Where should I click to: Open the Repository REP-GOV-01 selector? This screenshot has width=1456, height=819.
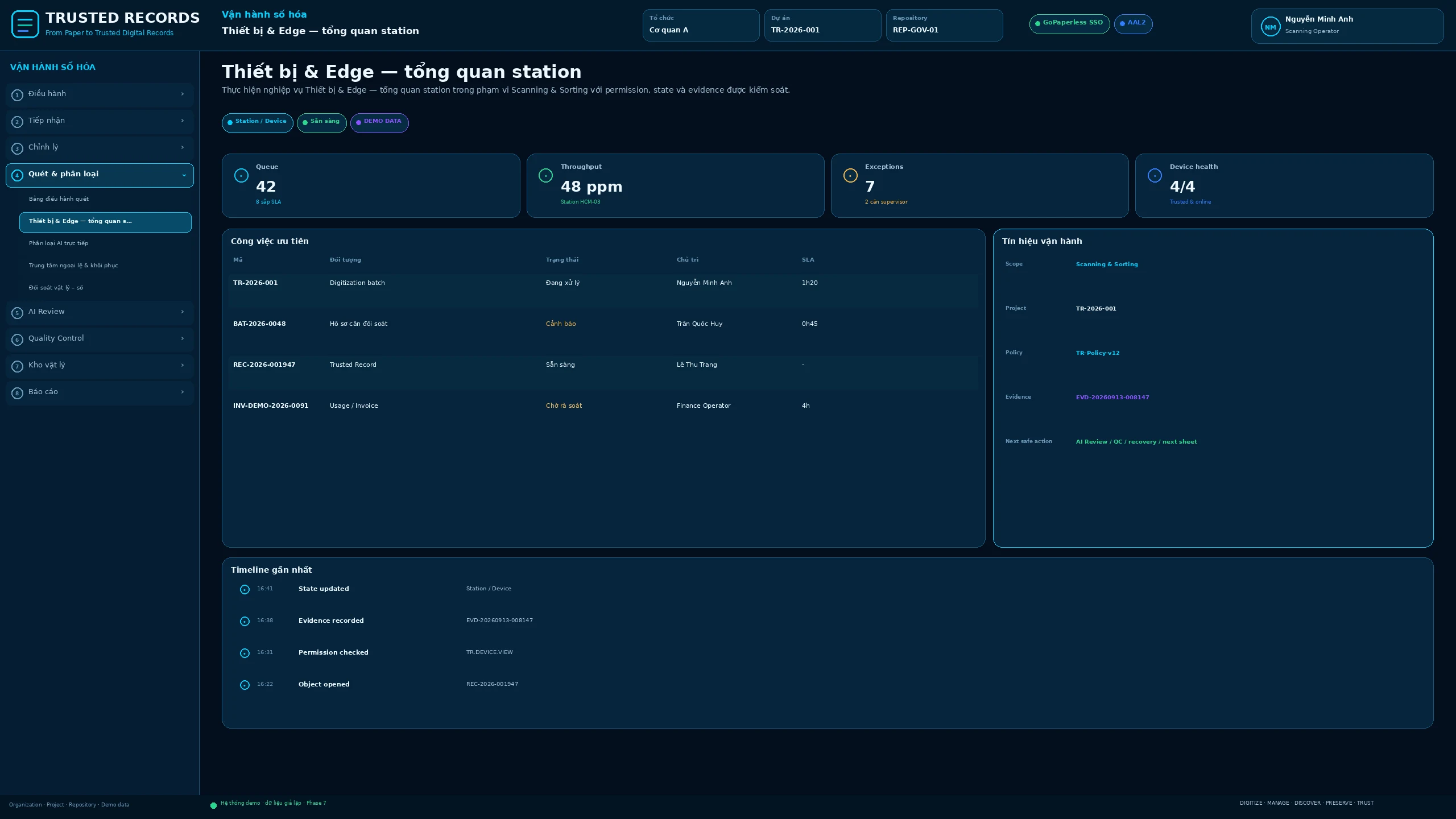944,25
